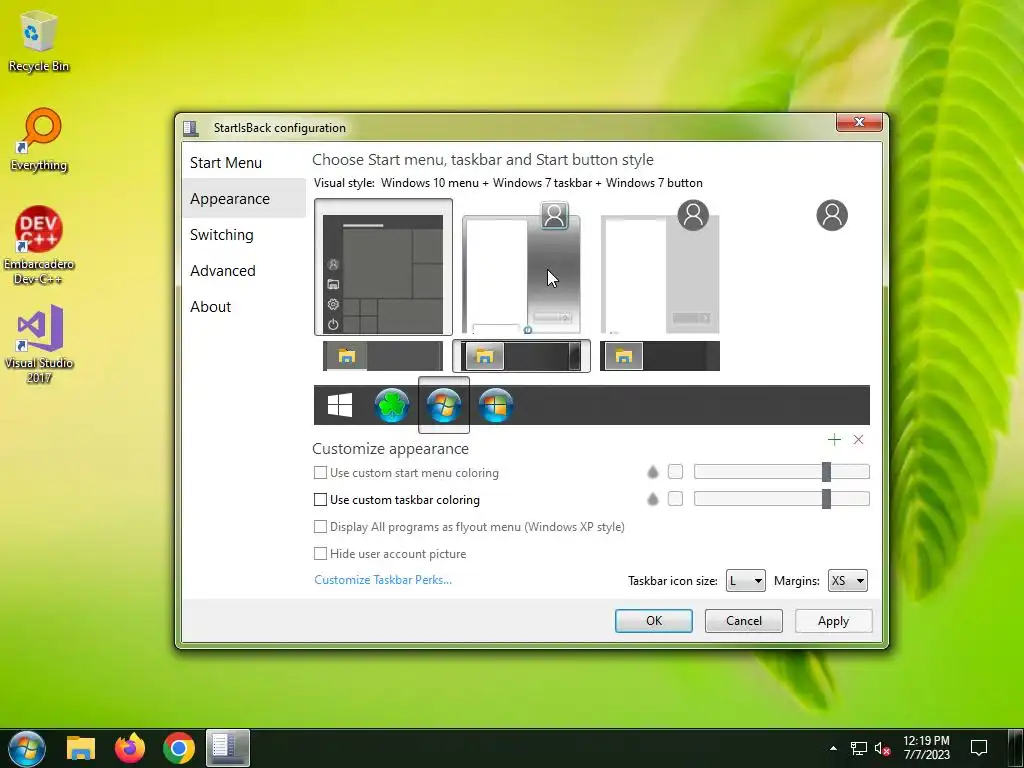Select the plain user avatar style on far right
1024x768 pixels.
coord(832,216)
